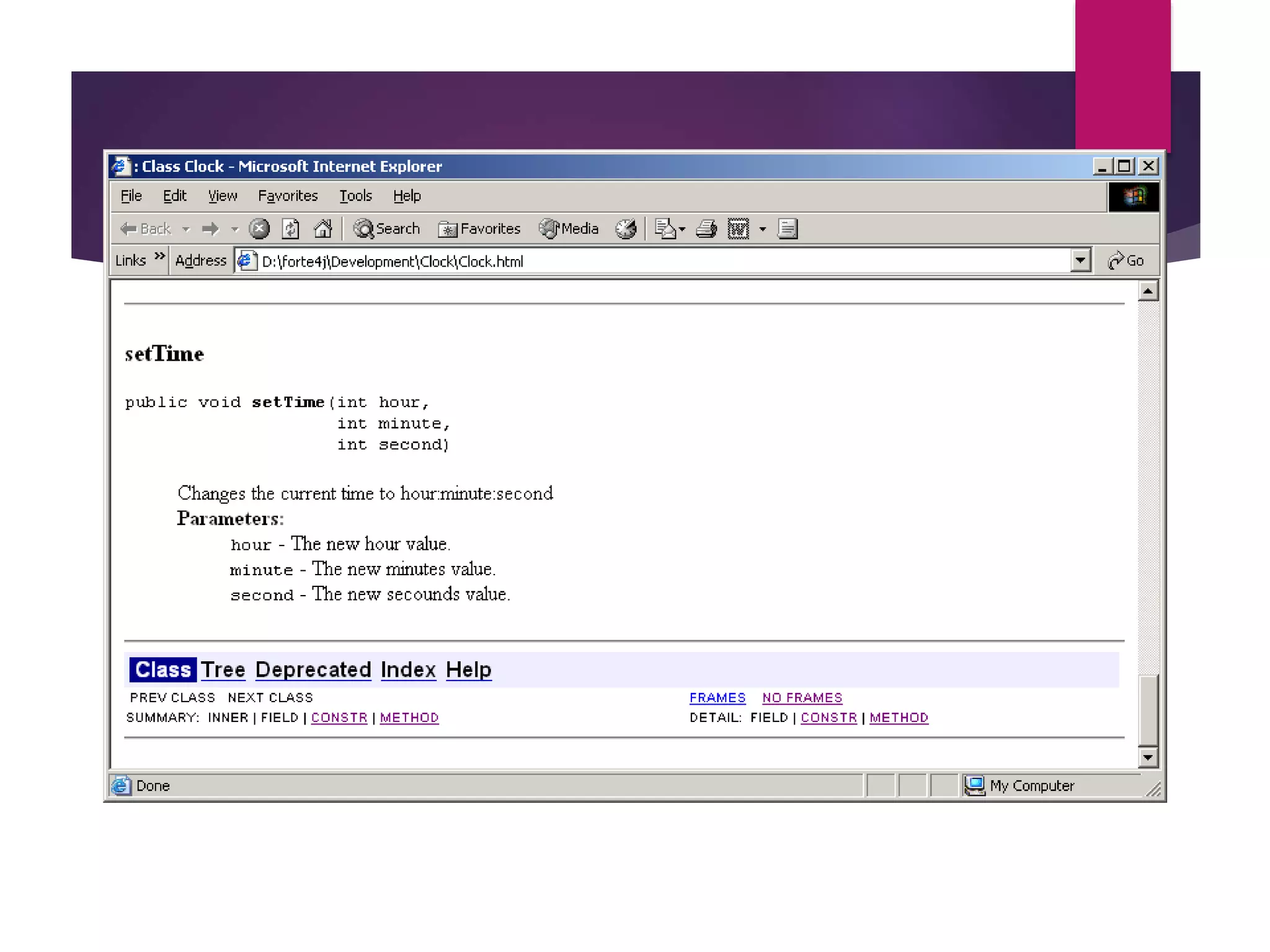Screen dimensions: 1270x952
Task: Click the setTime heading
Action: click(164, 354)
